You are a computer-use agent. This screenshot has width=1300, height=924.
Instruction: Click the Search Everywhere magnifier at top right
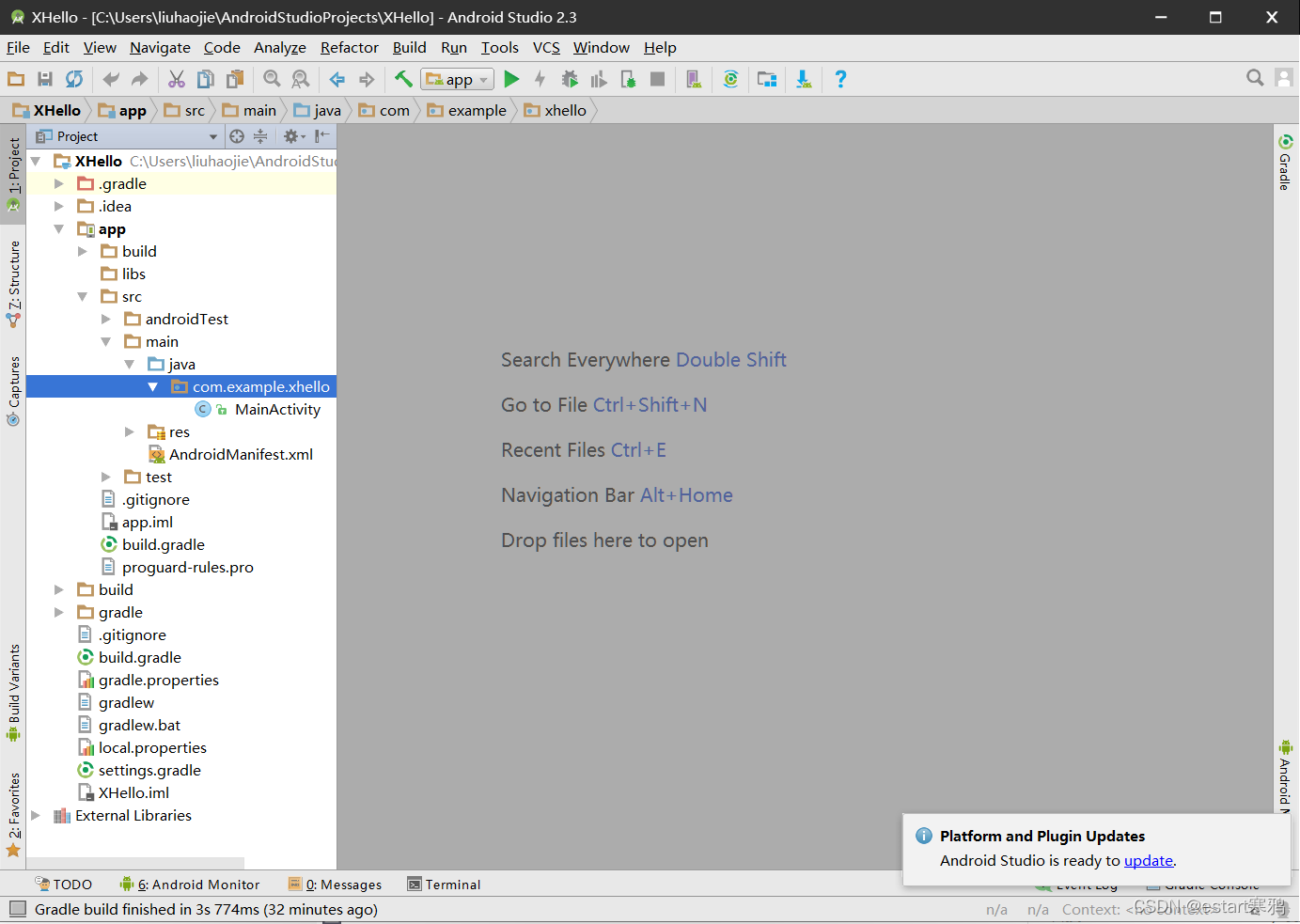tap(1255, 78)
